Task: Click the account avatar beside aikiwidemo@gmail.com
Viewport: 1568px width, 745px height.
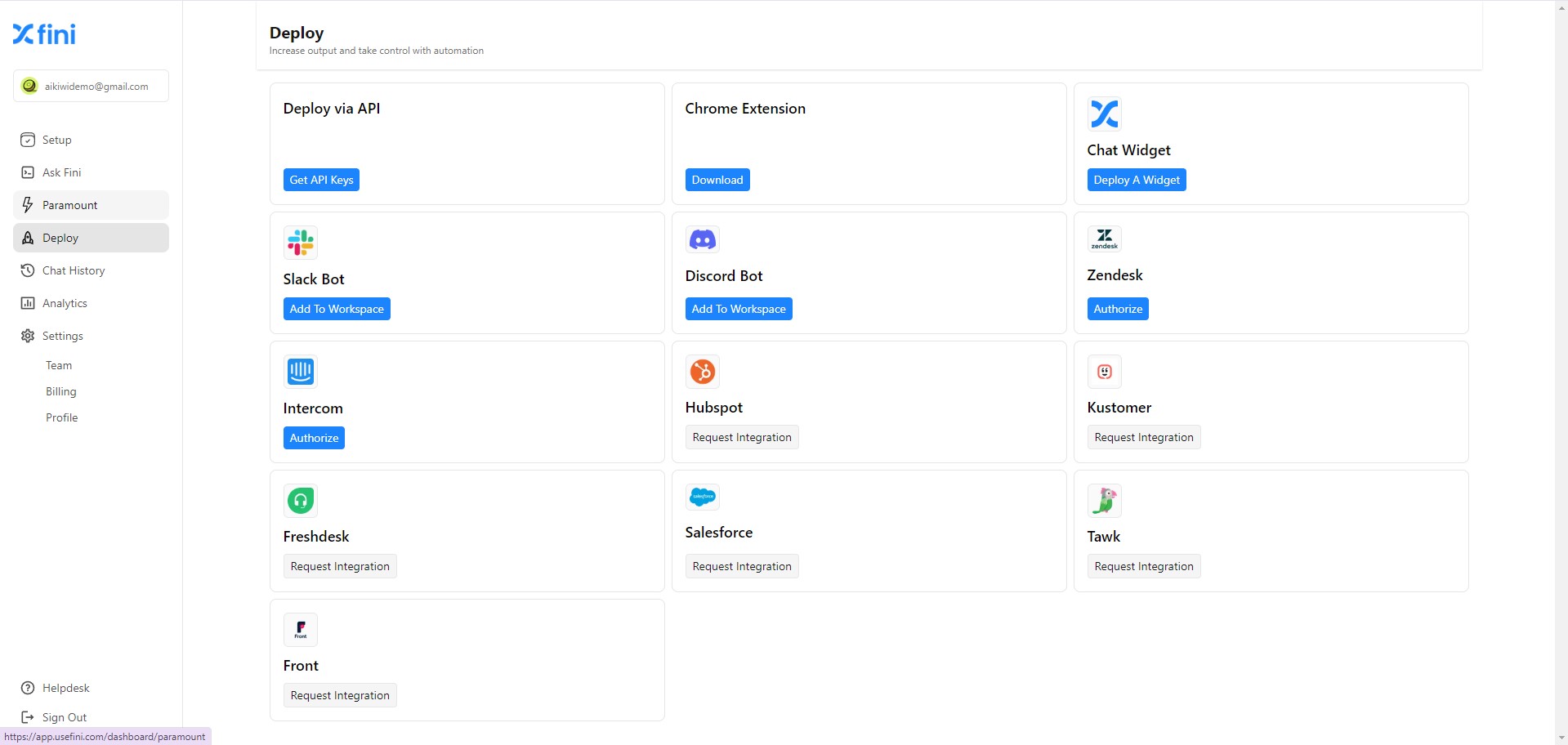Action: [29, 86]
